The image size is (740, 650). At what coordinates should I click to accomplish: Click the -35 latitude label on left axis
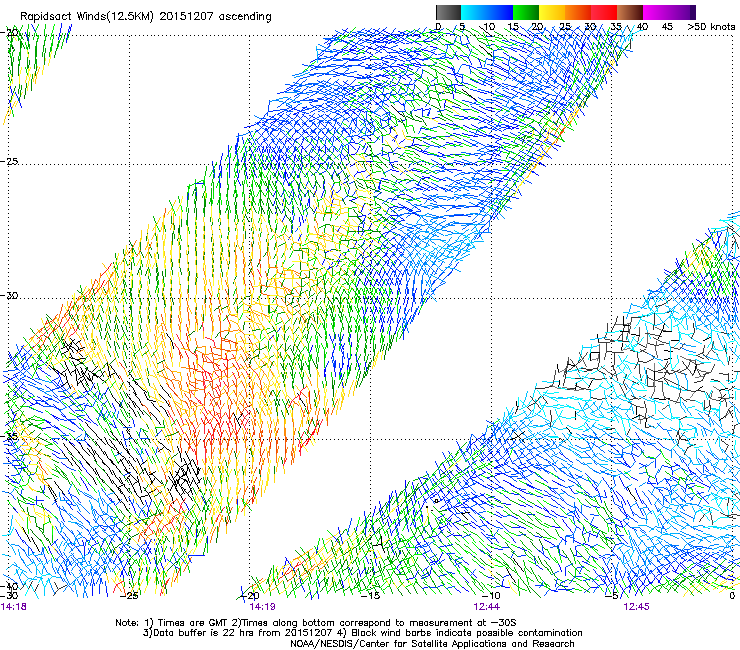tap(9, 436)
